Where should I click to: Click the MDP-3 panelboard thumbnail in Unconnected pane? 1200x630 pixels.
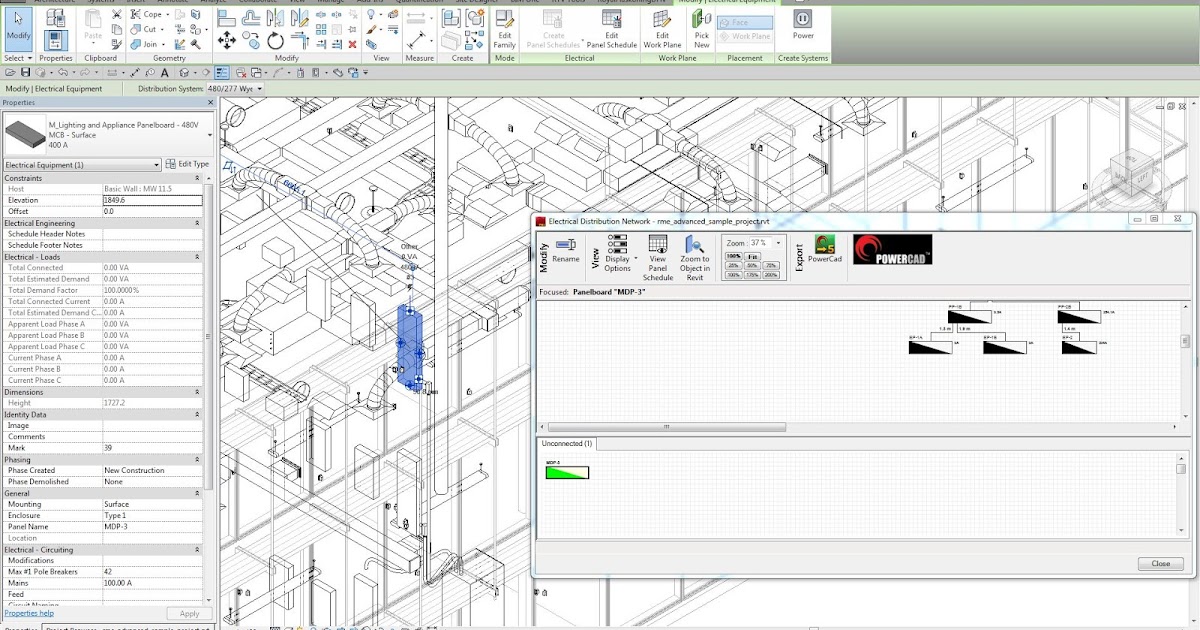[566, 470]
